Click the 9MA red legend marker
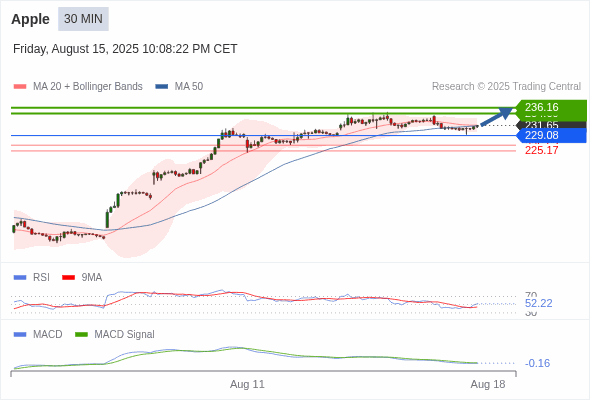Screen dimensions: 590x400 pyautogui.click(x=68, y=278)
